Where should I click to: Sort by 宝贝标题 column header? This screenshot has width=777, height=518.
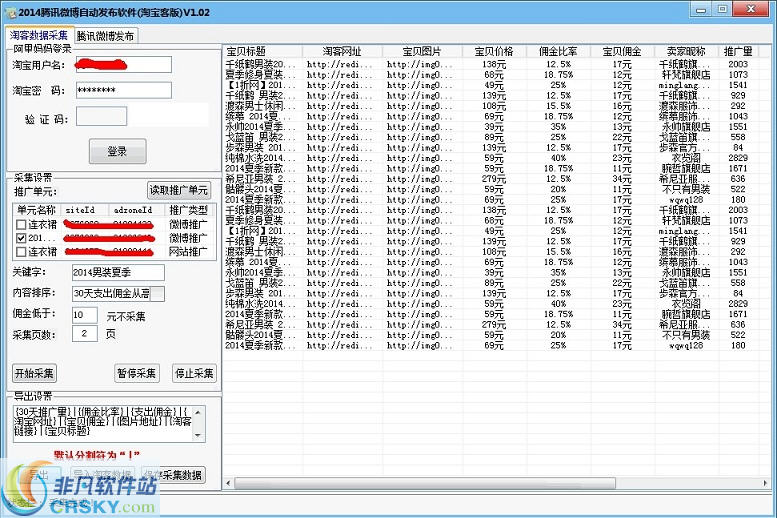tap(263, 51)
